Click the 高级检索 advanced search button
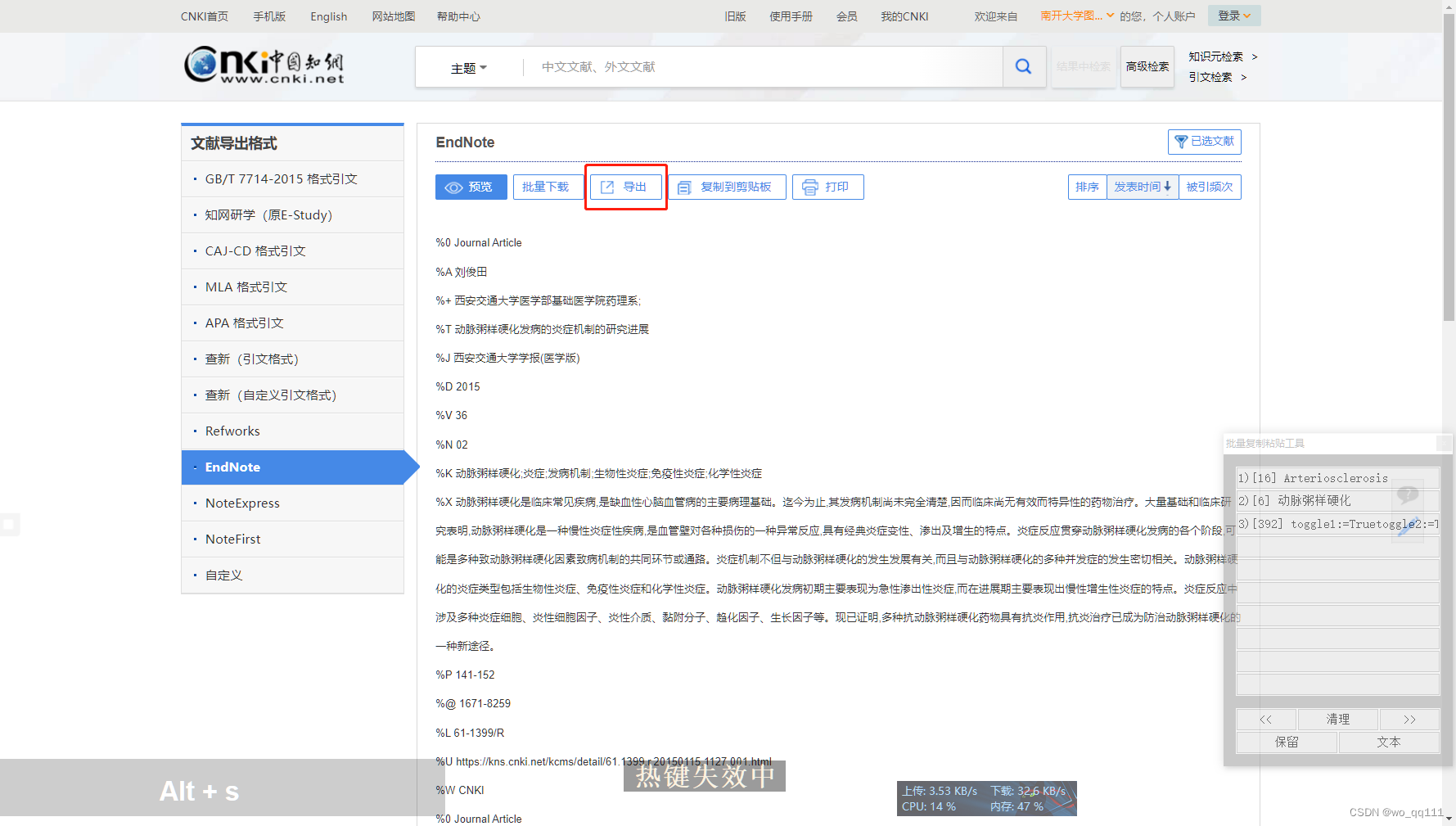This screenshot has height=826, width=1456. pyautogui.click(x=1147, y=66)
